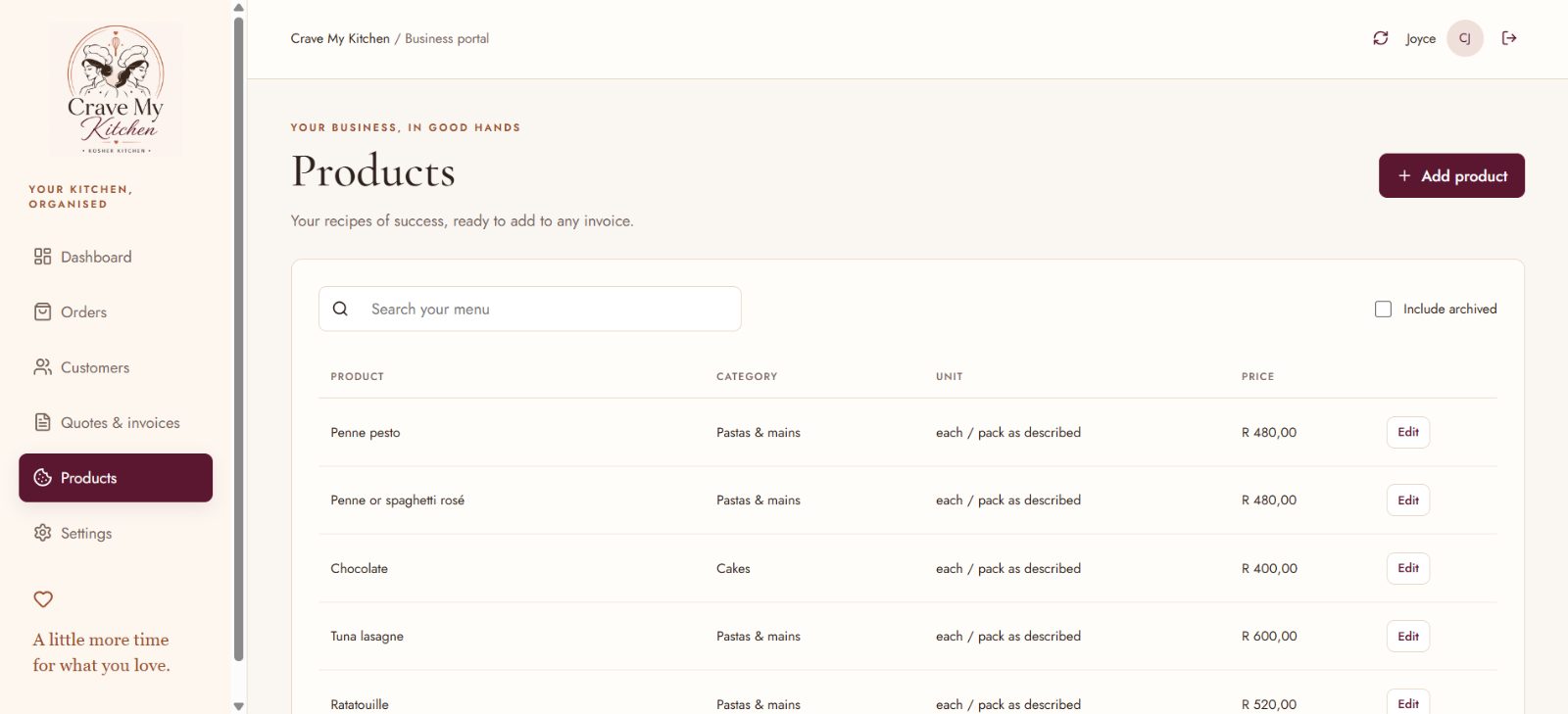Edit the Penne or spaghetti rosé product
Screen dimensions: 1568x714
coord(1408,500)
